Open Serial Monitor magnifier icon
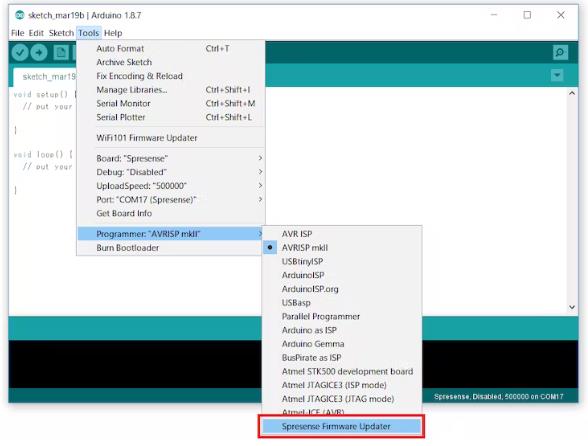Image resolution: width=588 pixels, height=446 pixels. 560,53
